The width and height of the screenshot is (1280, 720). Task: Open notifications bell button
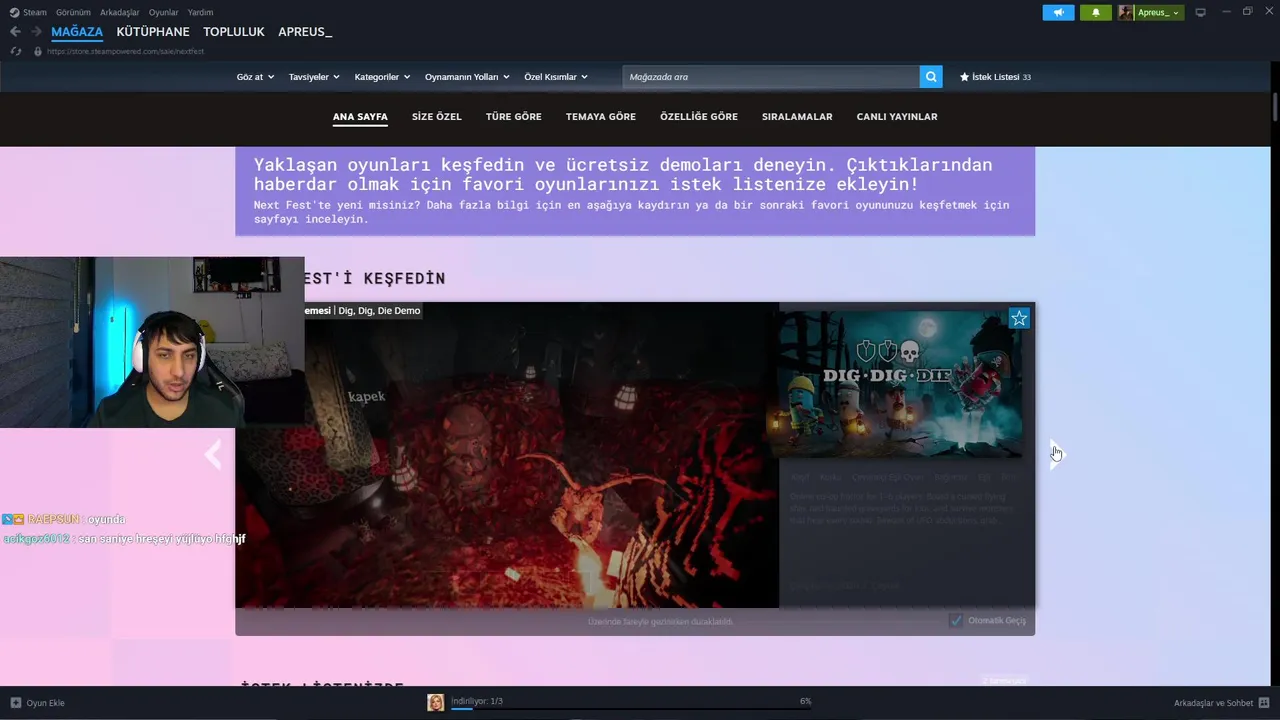tap(1095, 12)
